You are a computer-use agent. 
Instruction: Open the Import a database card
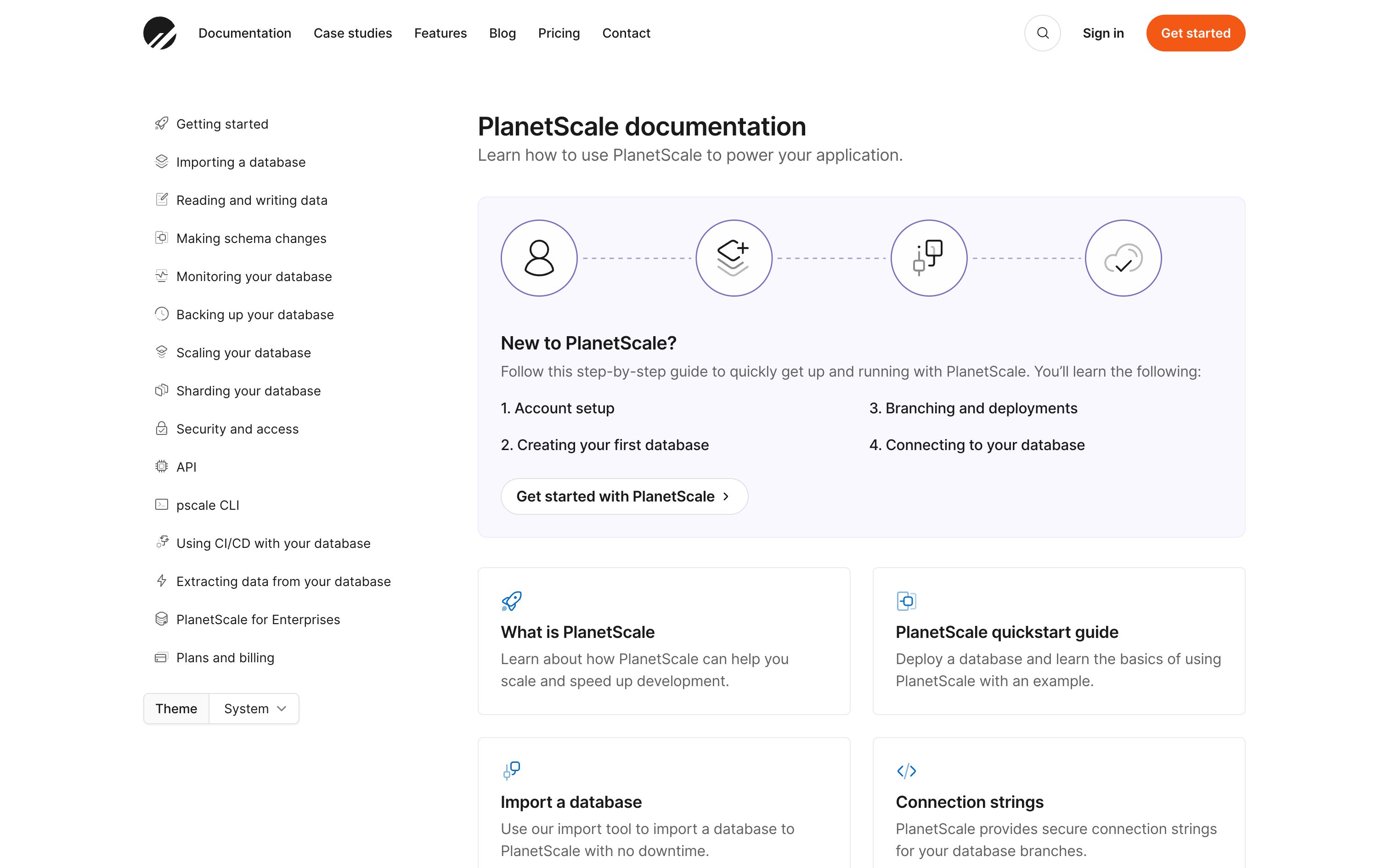(x=664, y=803)
